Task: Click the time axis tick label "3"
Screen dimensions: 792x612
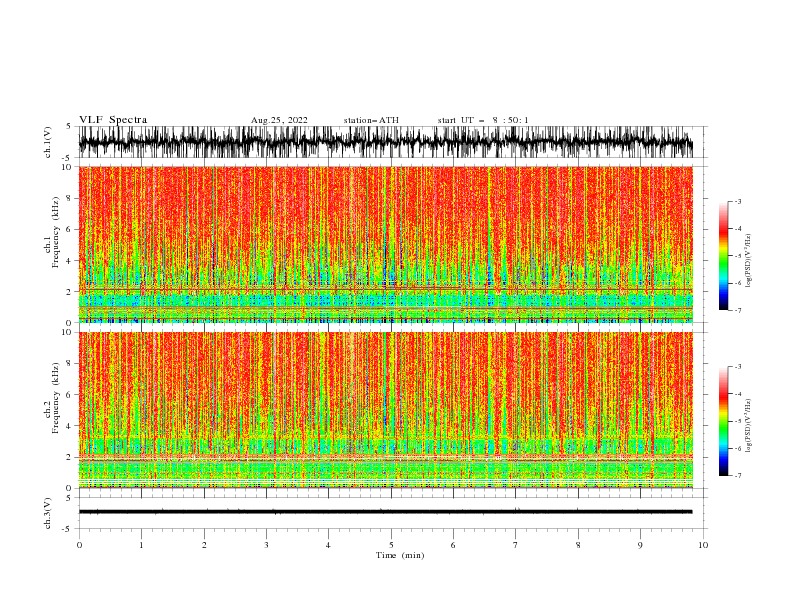Action: [266, 545]
